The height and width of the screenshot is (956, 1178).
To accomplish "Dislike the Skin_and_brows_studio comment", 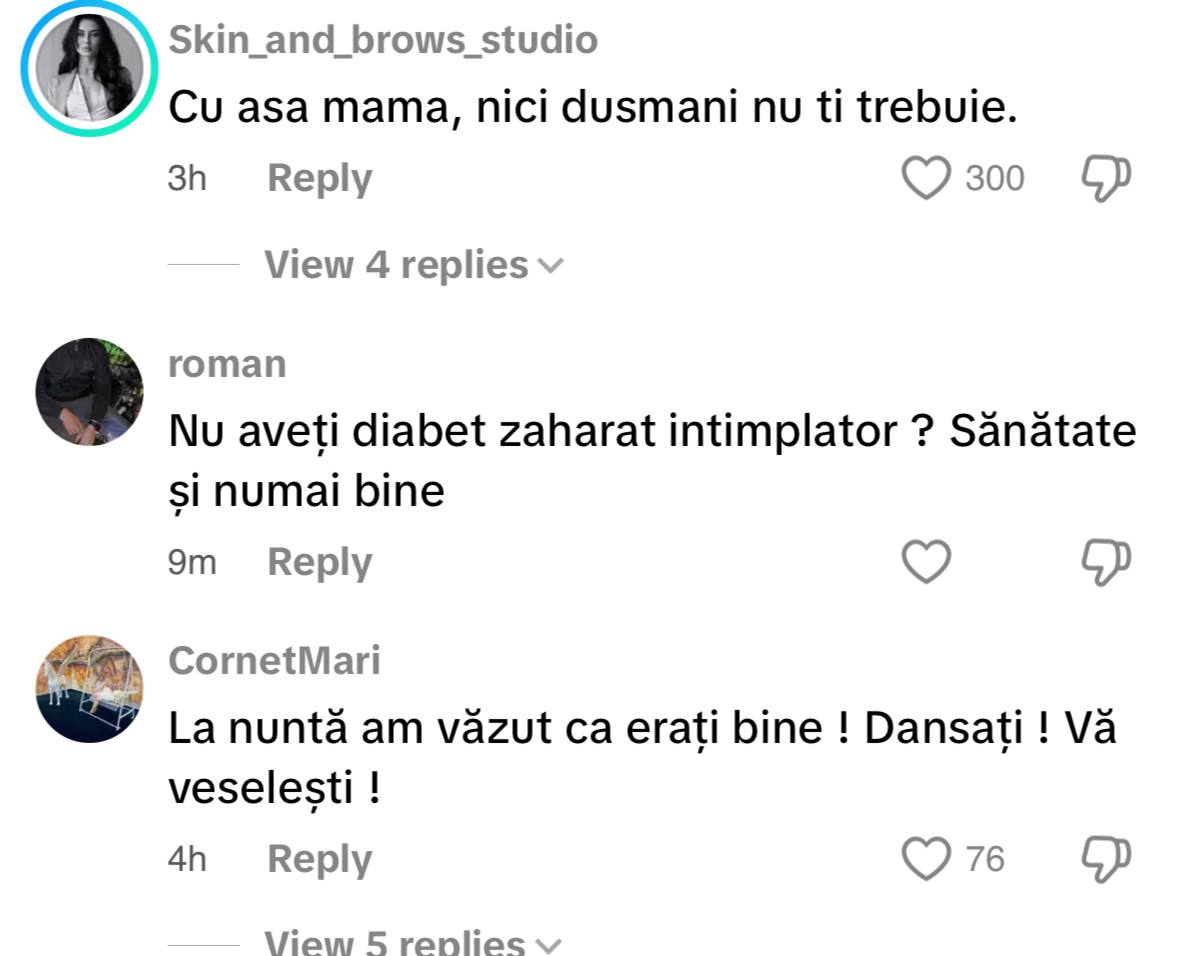I will pos(1106,179).
